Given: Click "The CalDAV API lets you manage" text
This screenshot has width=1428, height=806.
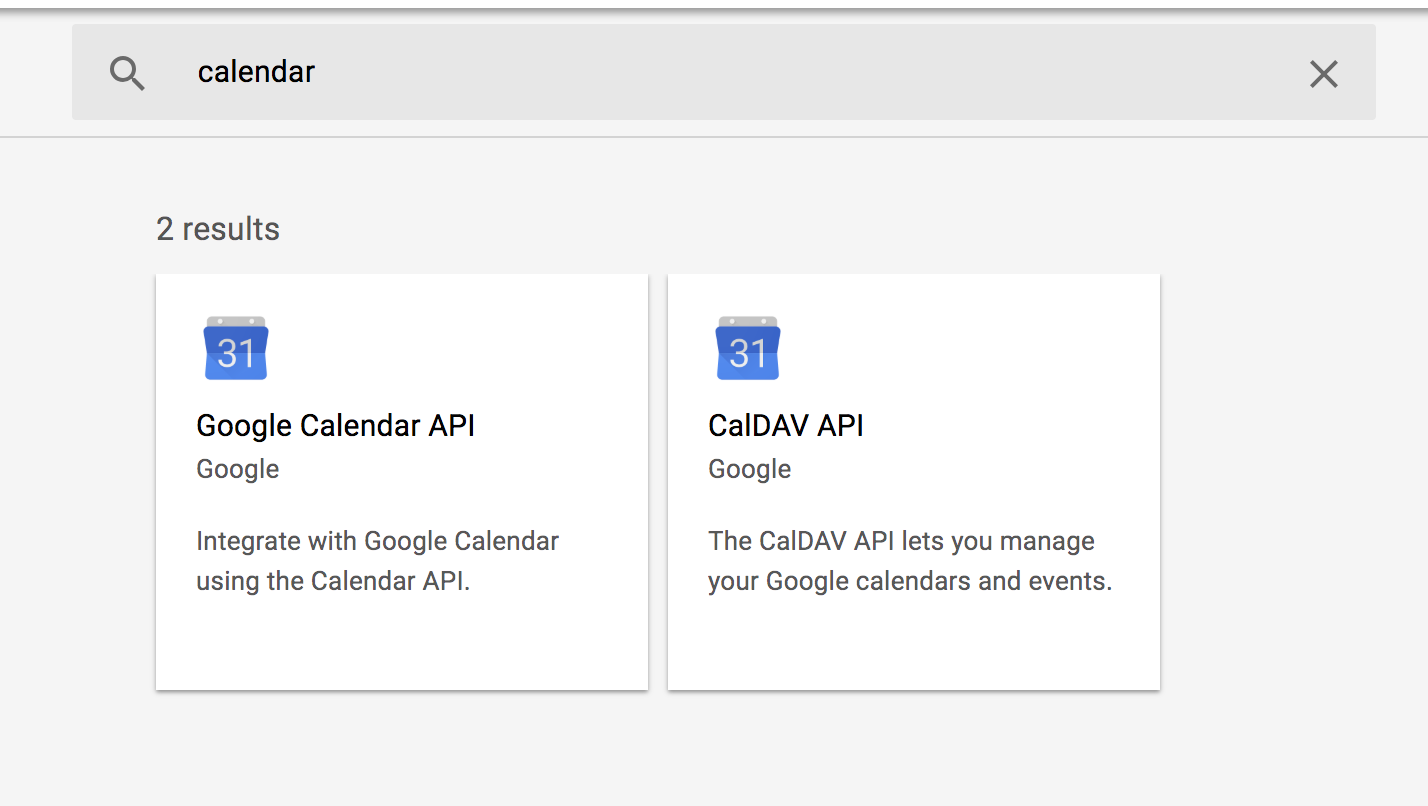Looking at the screenshot, I should point(902,542).
